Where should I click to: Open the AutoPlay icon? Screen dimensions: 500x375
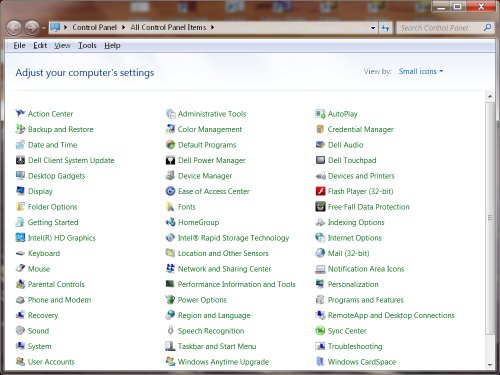(320, 114)
